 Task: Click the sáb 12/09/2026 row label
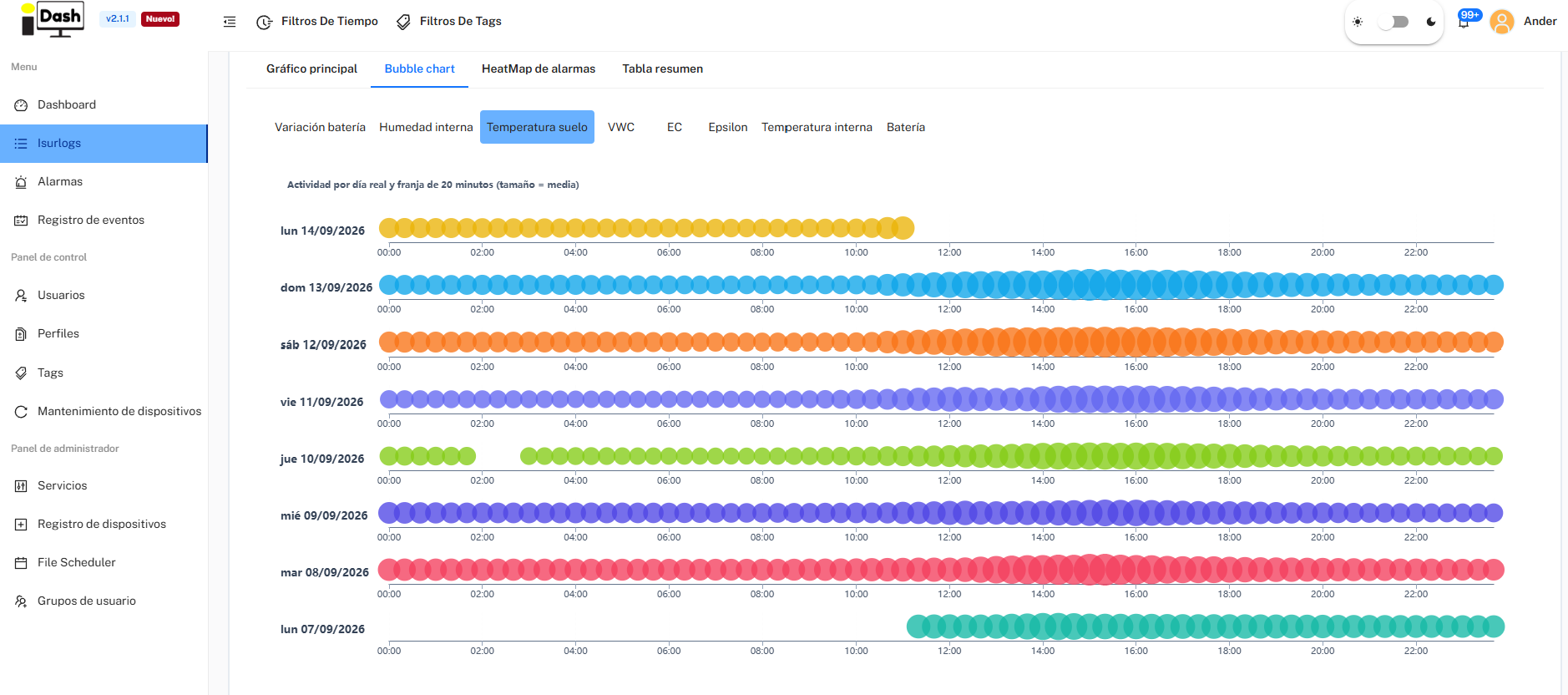[x=323, y=345]
